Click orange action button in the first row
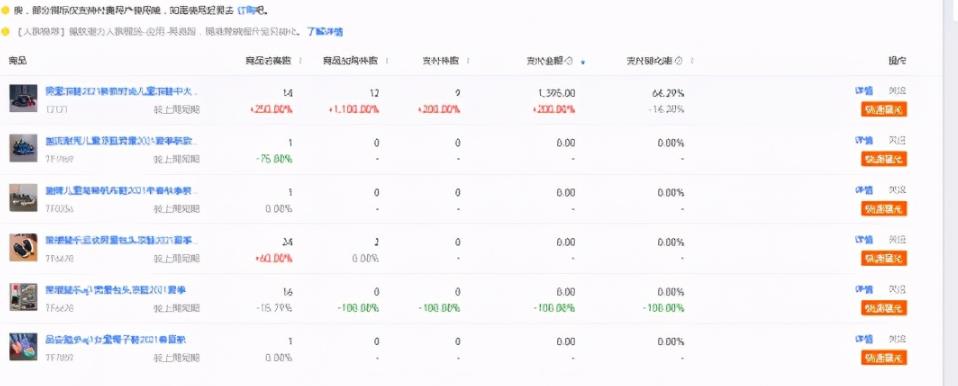 [x=884, y=109]
